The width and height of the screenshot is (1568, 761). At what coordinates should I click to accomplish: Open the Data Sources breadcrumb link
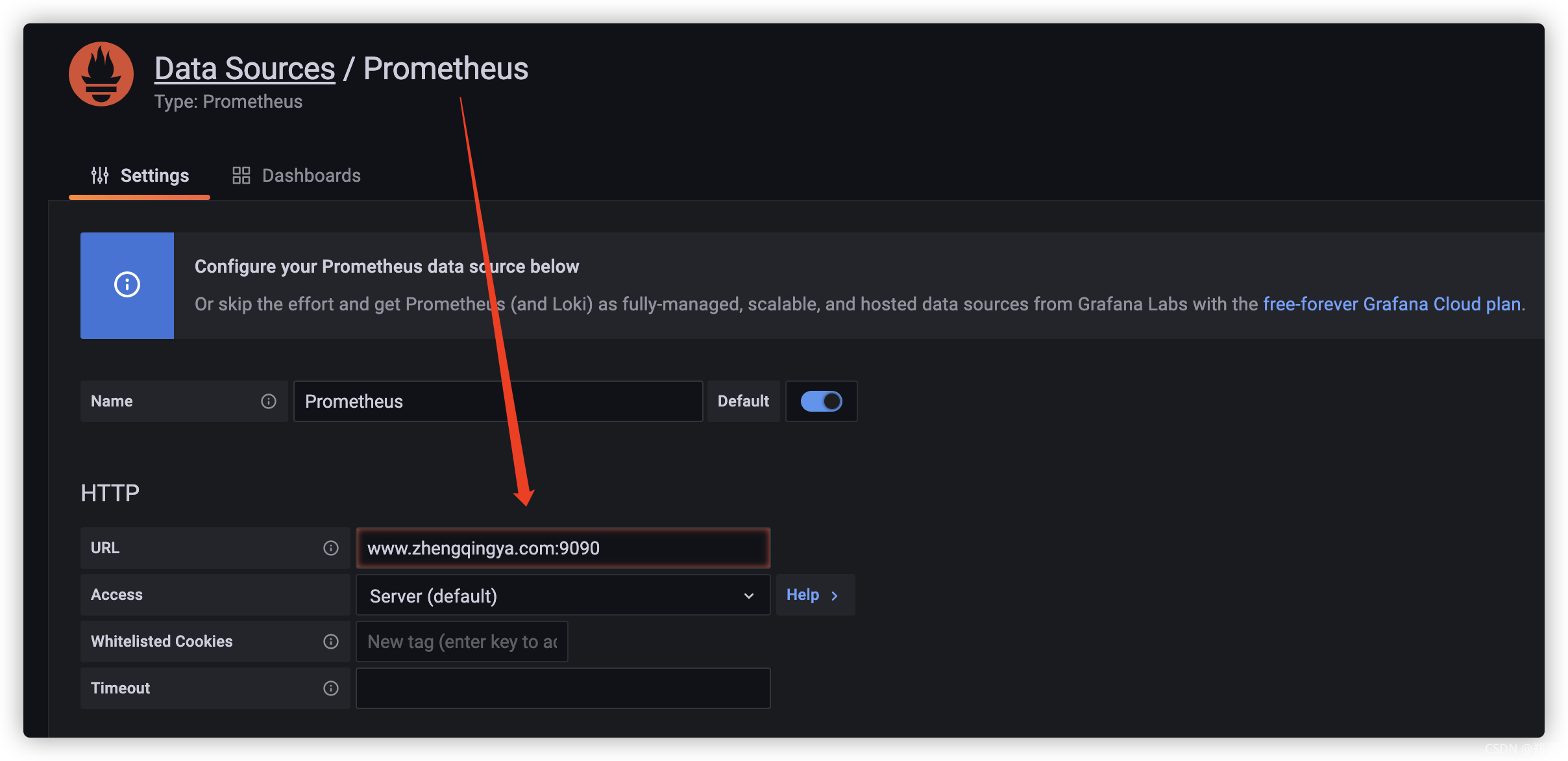[245, 68]
